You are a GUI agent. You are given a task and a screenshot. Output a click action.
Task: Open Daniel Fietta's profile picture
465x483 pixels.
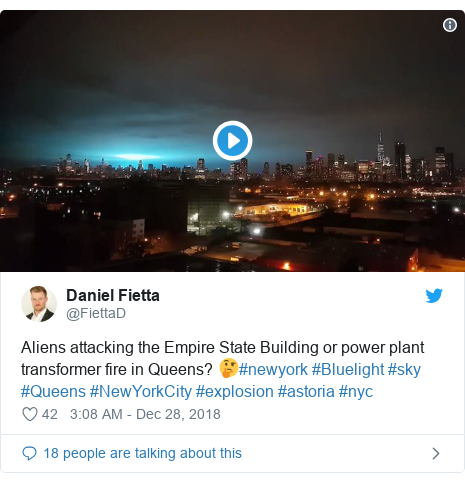tap(39, 304)
